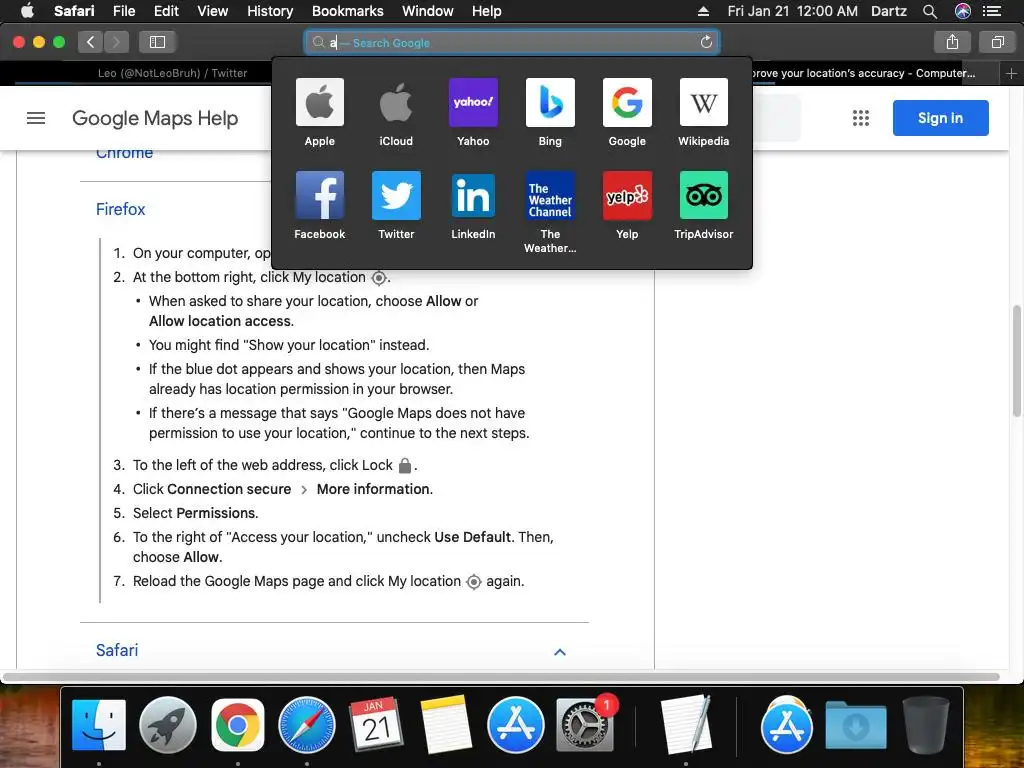The image size is (1024, 768).
Task: Open the View menu
Action: click(x=212, y=11)
